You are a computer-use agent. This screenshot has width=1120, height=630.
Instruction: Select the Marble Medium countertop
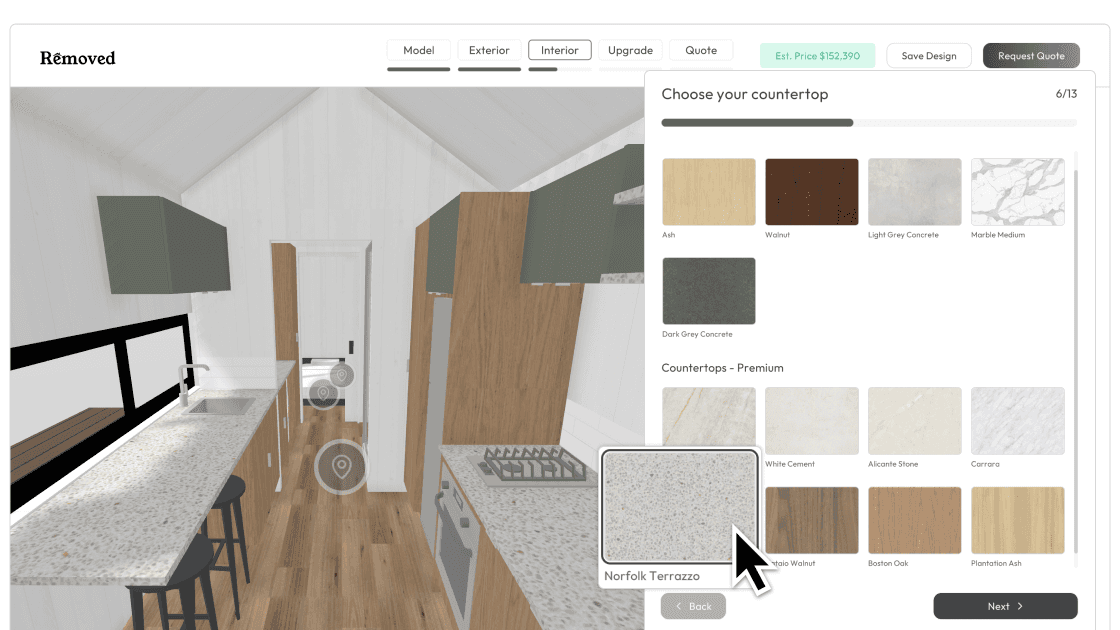coord(1017,191)
